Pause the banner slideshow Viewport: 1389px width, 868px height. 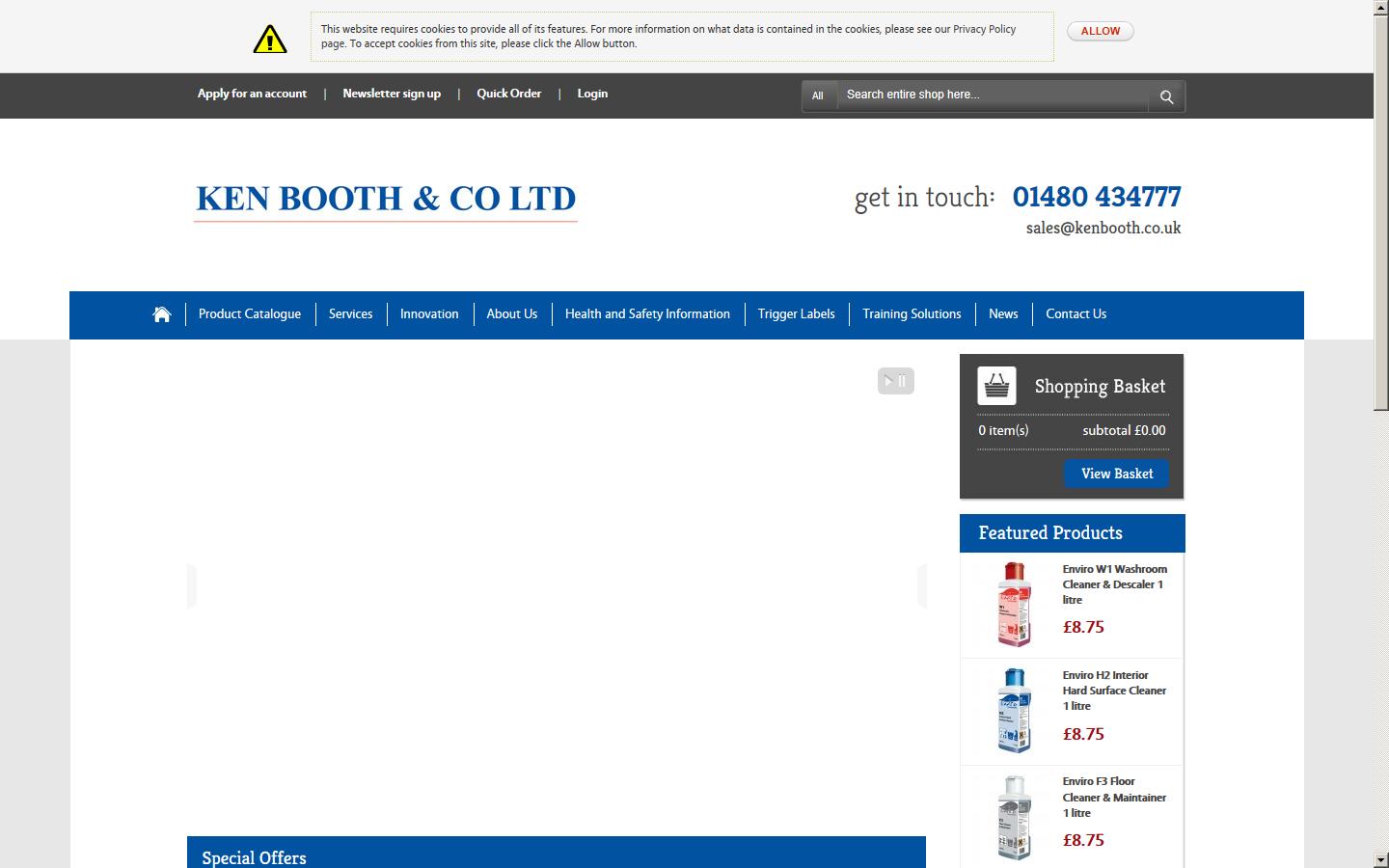(x=903, y=381)
